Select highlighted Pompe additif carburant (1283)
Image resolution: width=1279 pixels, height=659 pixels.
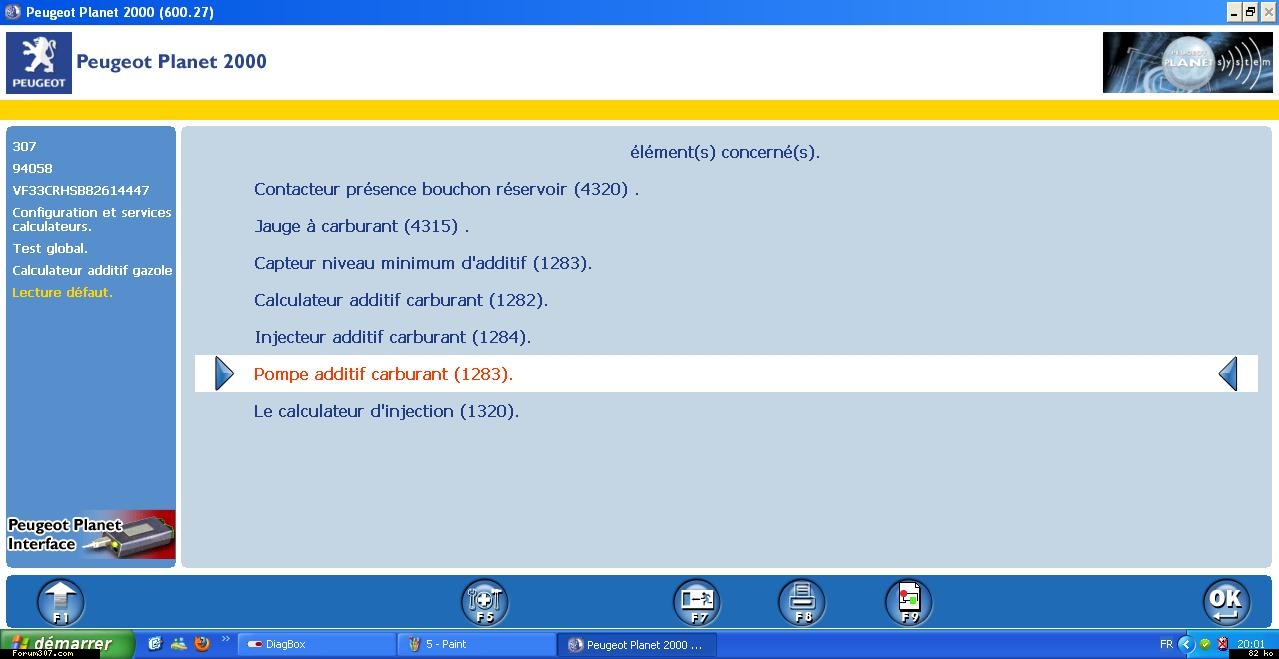(x=383, y=374)
